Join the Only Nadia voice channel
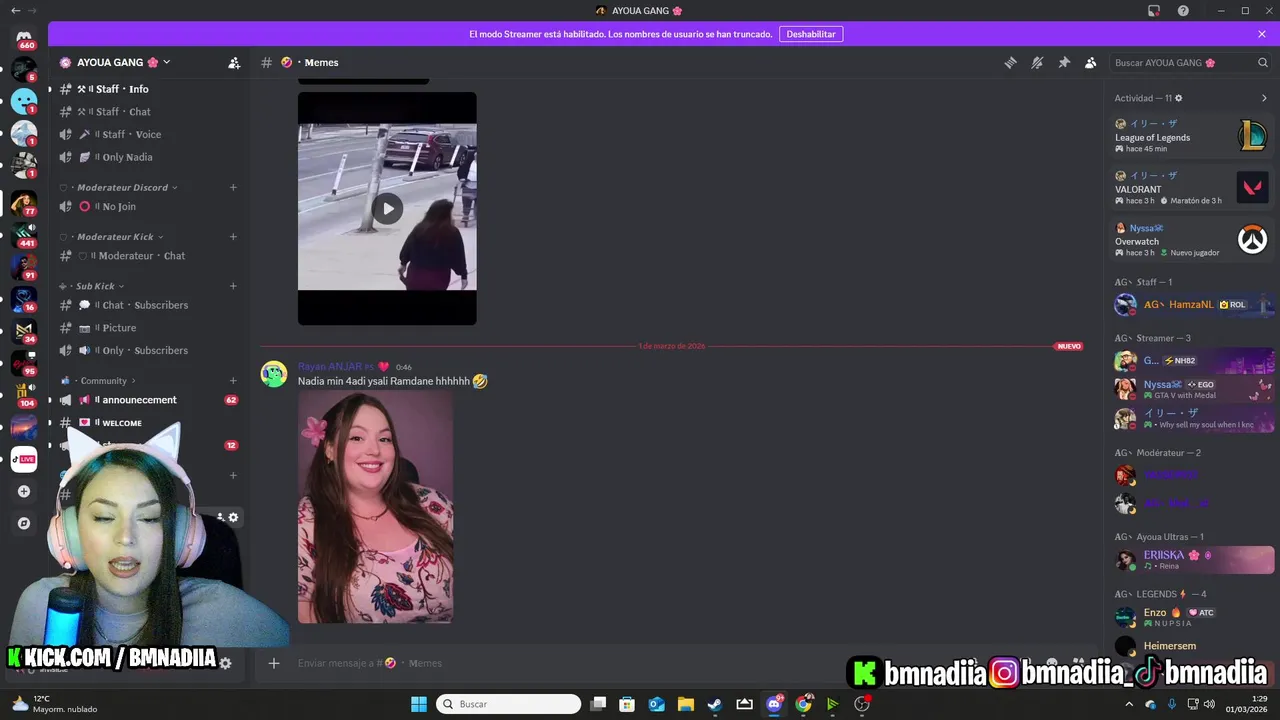 149,157
